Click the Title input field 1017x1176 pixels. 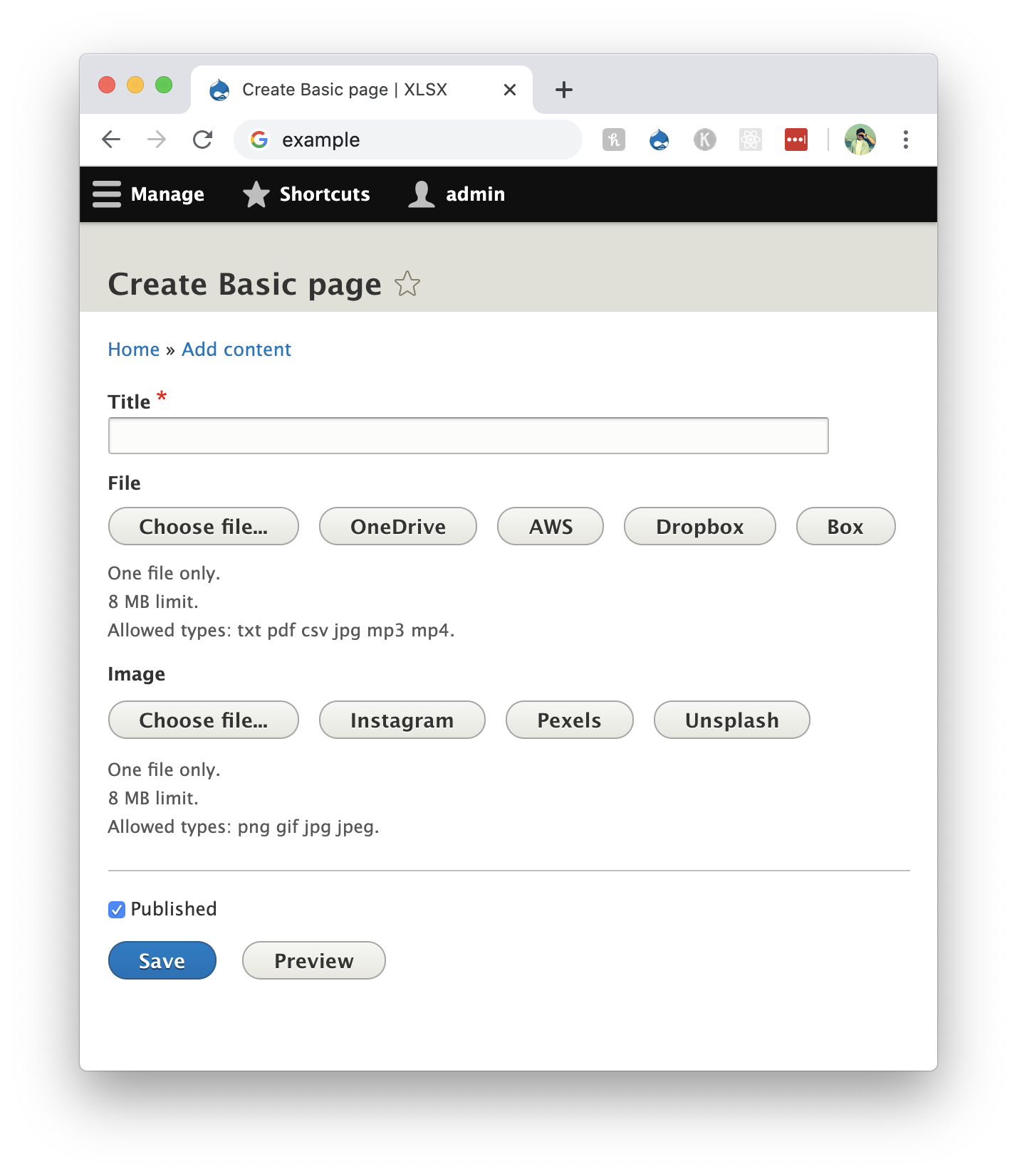click(469, 436)
